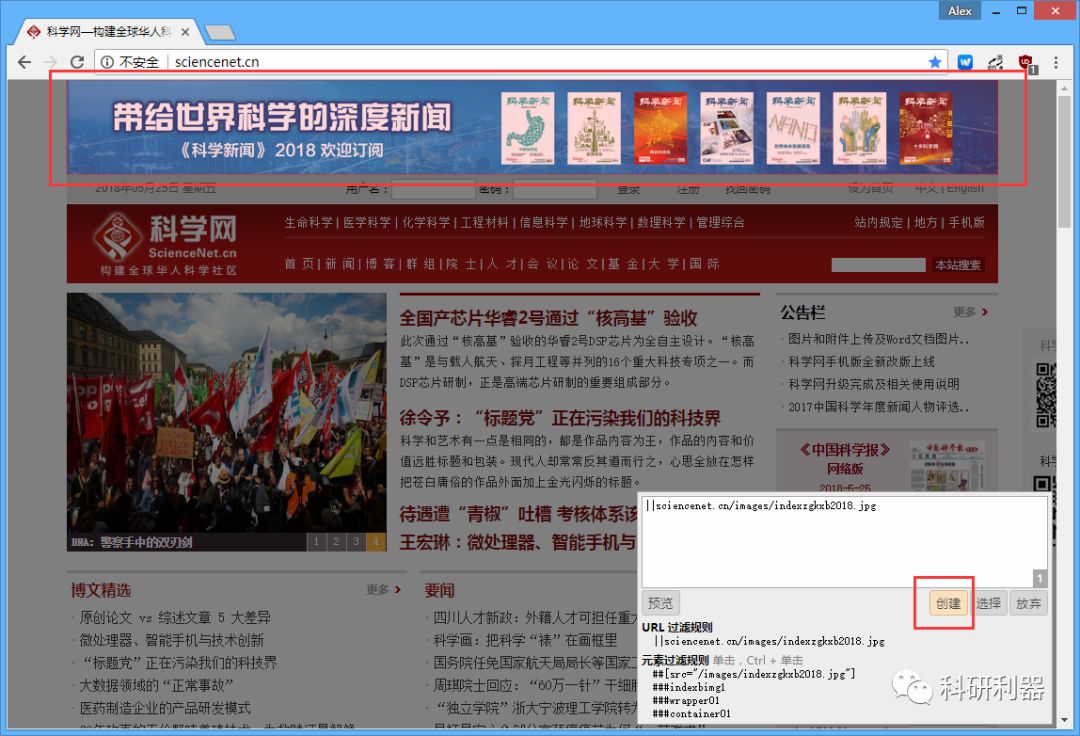Click the scrollbar down arrow

1065,721
